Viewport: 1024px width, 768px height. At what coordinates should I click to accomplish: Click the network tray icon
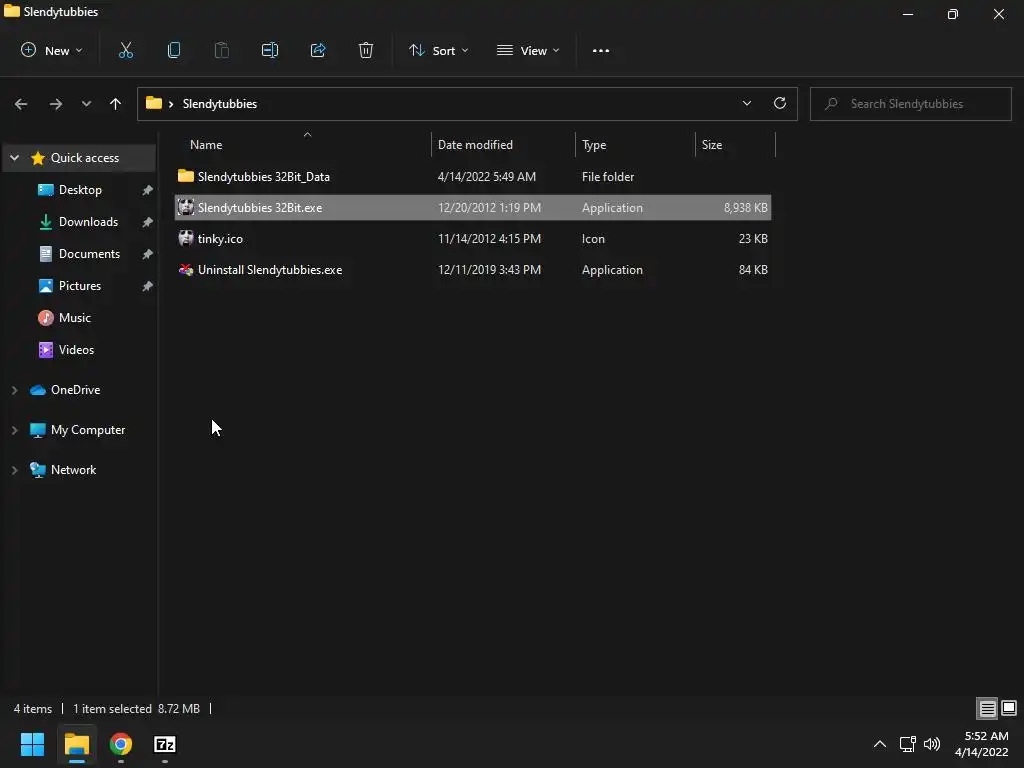click(x=907, y=744)
